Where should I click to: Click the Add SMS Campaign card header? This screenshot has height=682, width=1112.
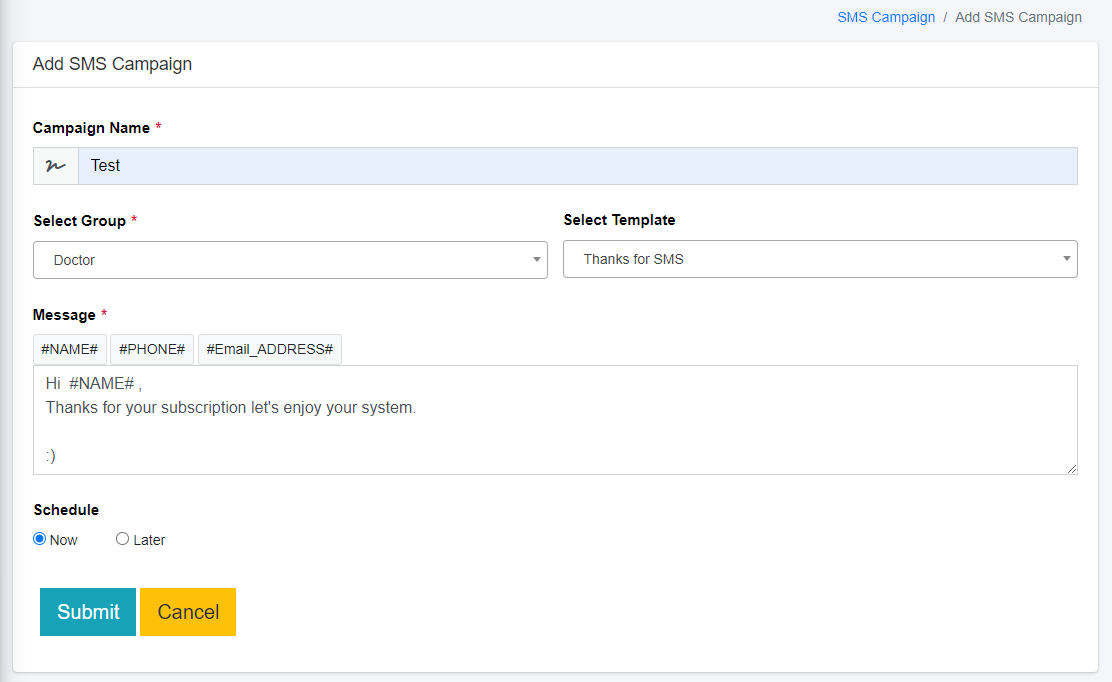pyautogui.click(x=112, y=64)
